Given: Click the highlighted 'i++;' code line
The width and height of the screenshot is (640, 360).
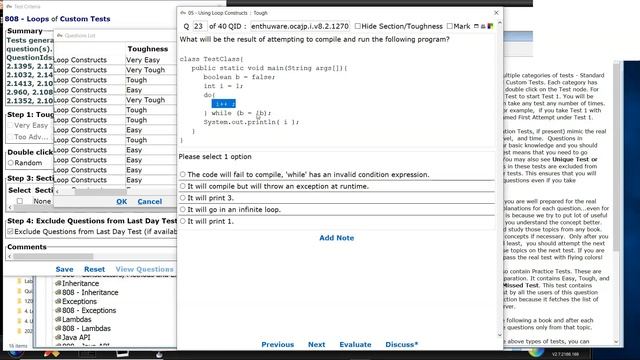Looking at the screenshot, I should click(x=224, y=104).
